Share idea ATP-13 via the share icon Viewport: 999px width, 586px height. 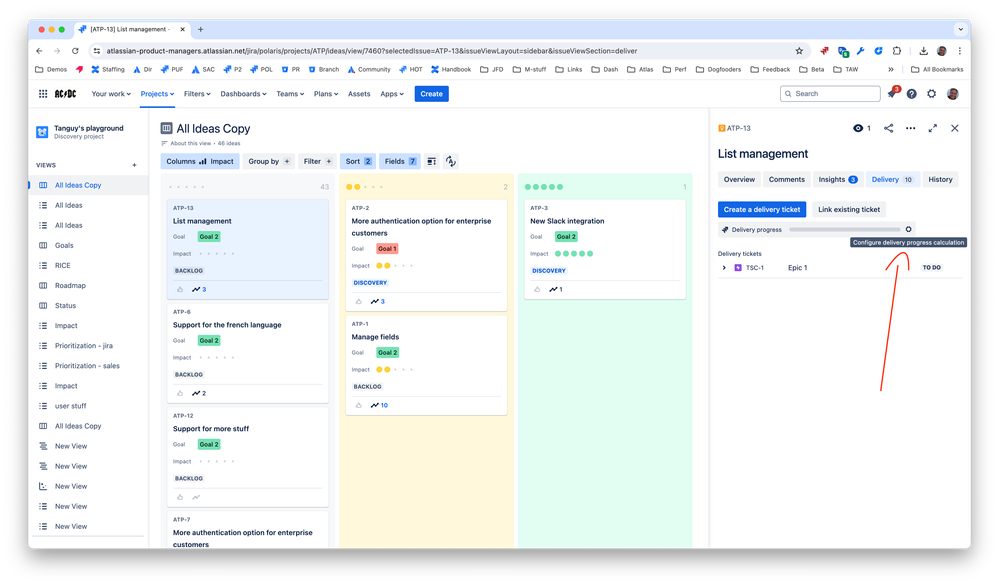(x=888, y=128)
